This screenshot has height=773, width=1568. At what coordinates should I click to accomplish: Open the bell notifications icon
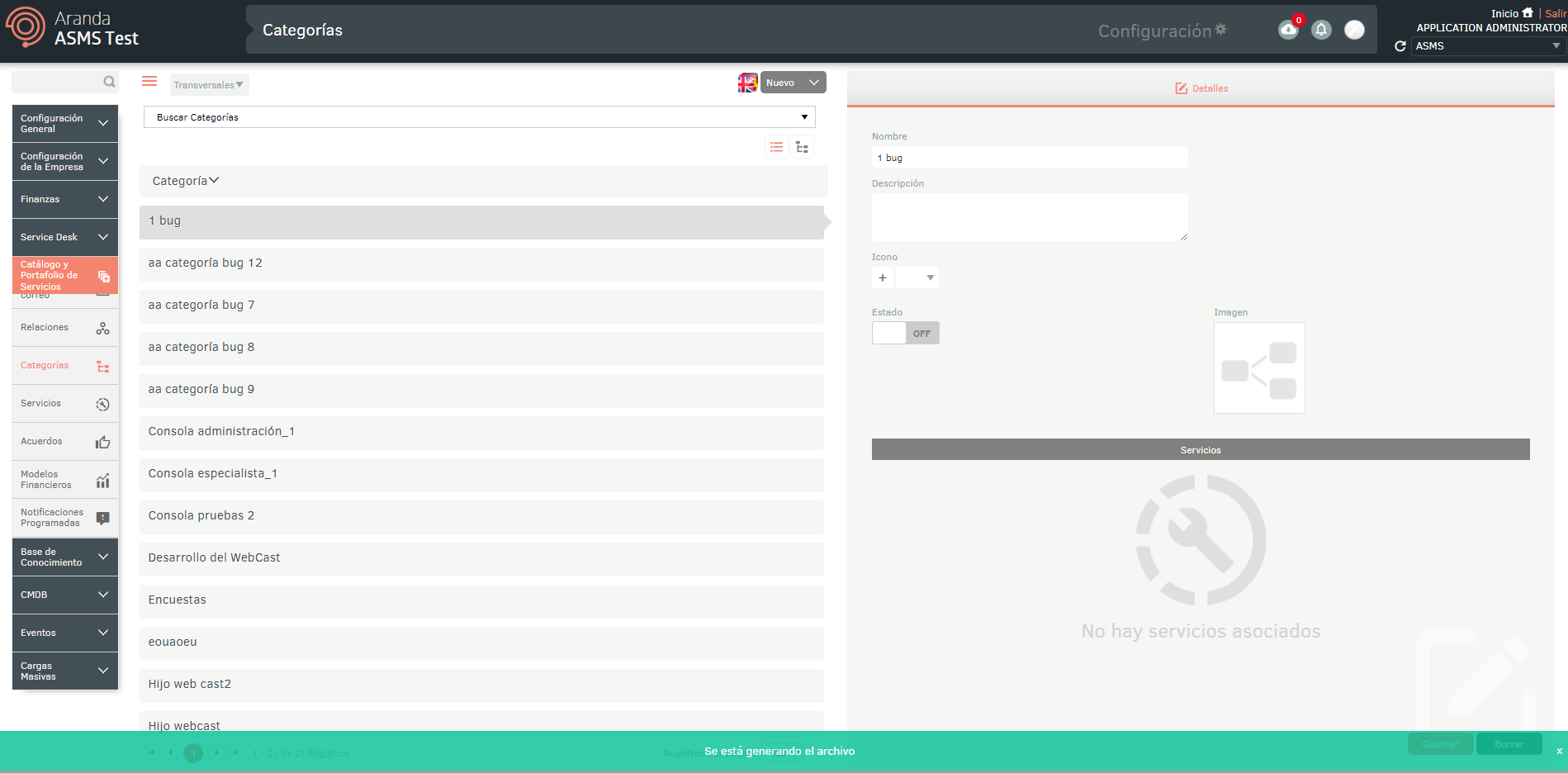1321,31
